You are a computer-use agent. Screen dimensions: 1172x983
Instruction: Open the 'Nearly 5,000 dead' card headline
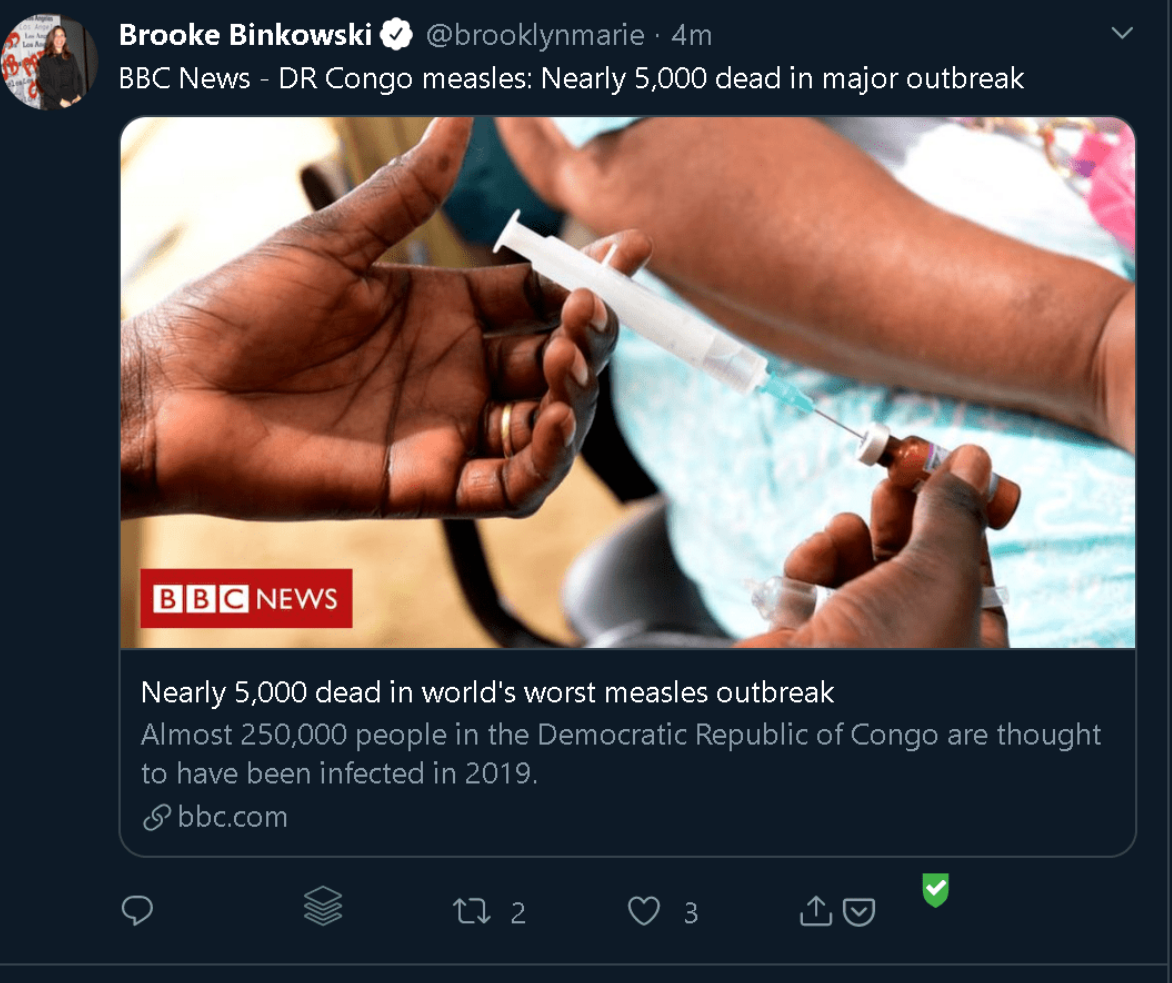(x=487, y=692)
